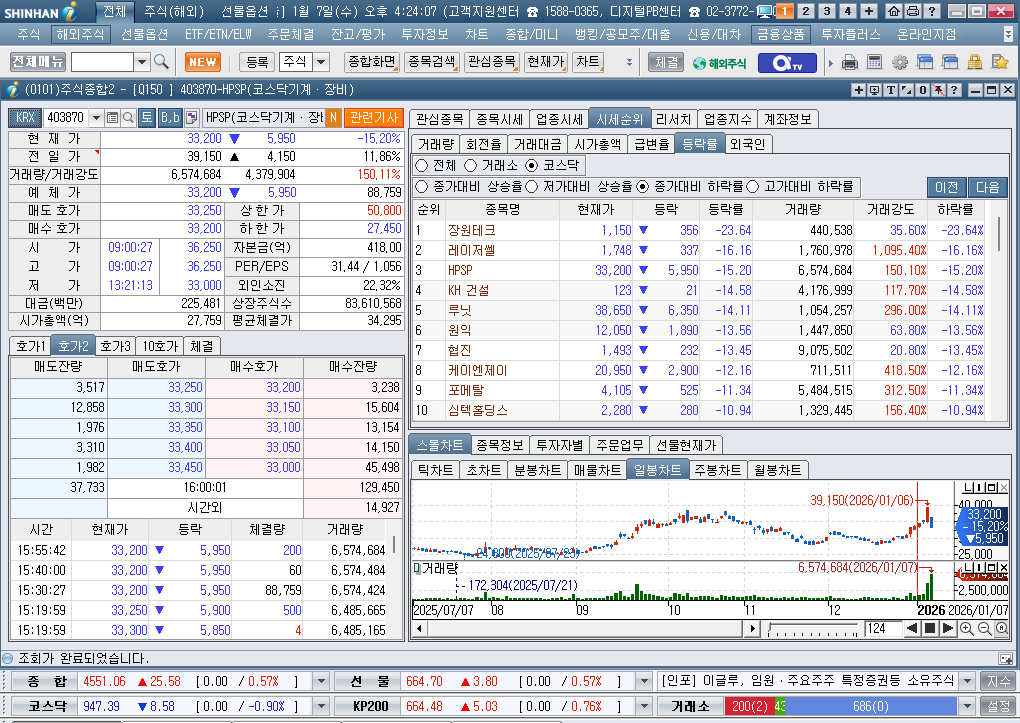Click the chart horizontal scrollbar right arrow

tap(753, 629)
